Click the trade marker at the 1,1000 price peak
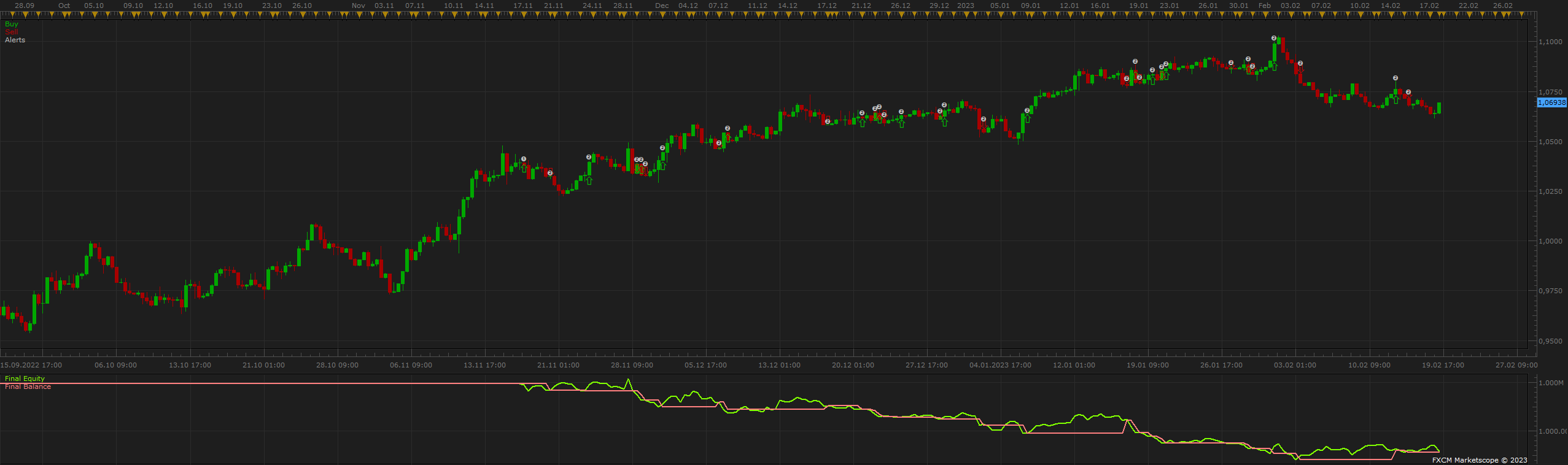The height and width of the screenshot is (465, 1568). pyautogui.click(x=1274, y=38)
